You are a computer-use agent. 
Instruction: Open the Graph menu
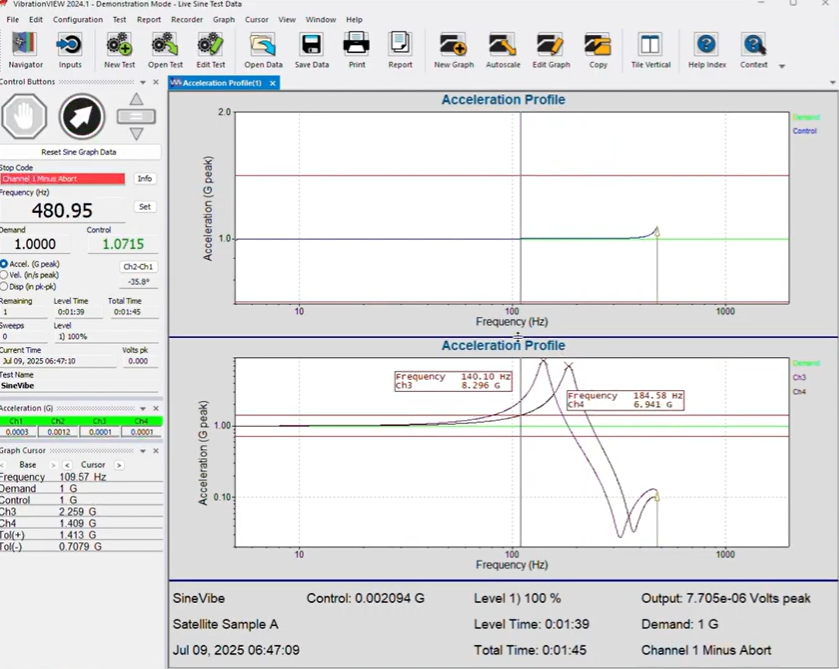pyautogui.click(x=224, y=20)
